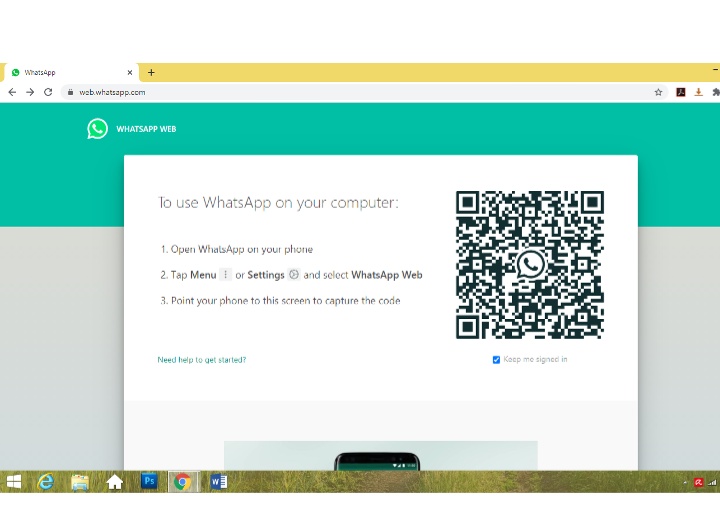Screen dimensions: 720x526
Task: Click the phone preview image
Action: click(381, 455)
